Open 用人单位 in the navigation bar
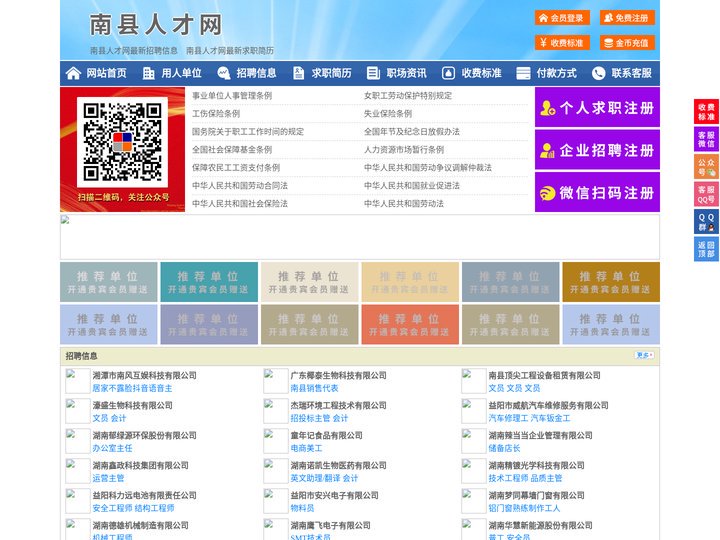Screen dimensions: 720x540 tap(181, 73)
